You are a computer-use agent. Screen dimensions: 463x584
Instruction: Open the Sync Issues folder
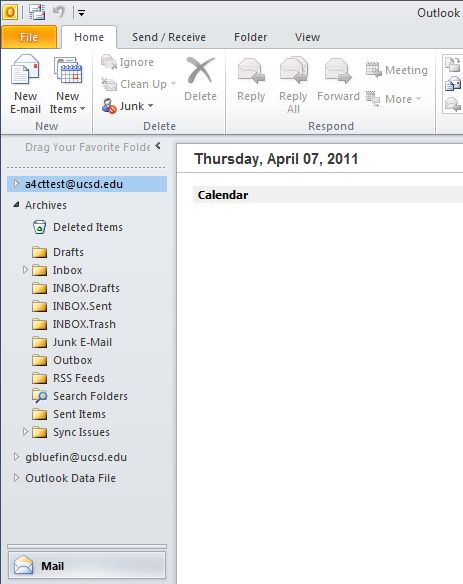[x=81, y=432]
